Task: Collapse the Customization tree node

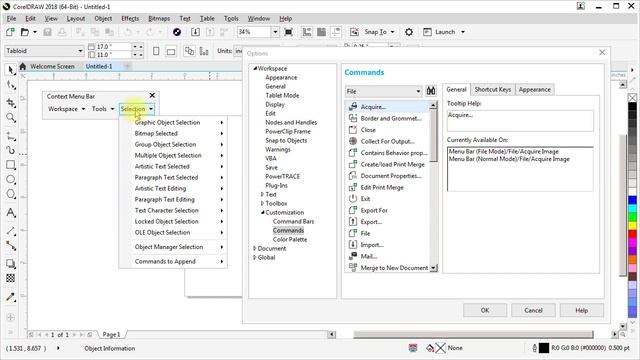Action: pos(262,212)
